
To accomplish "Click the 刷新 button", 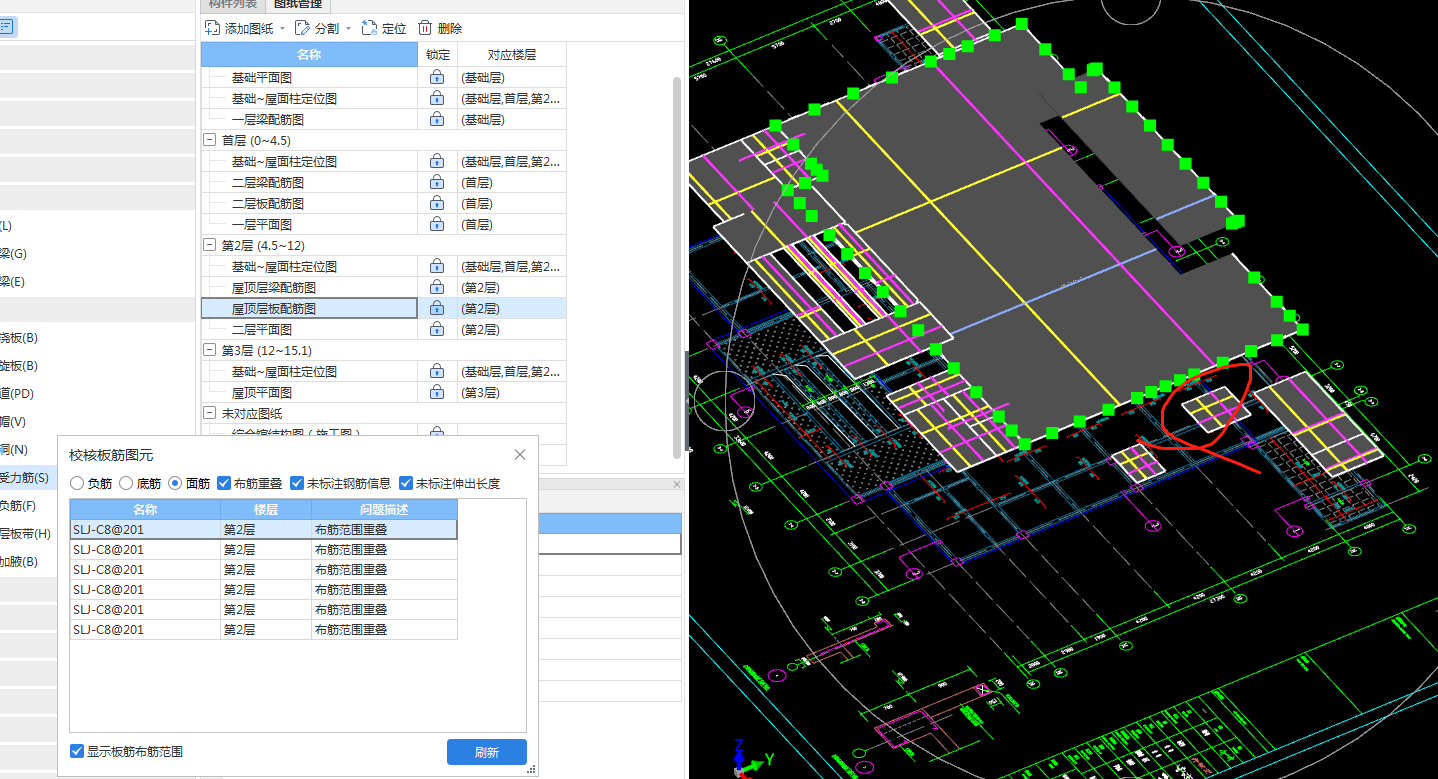I will point(487,752).
